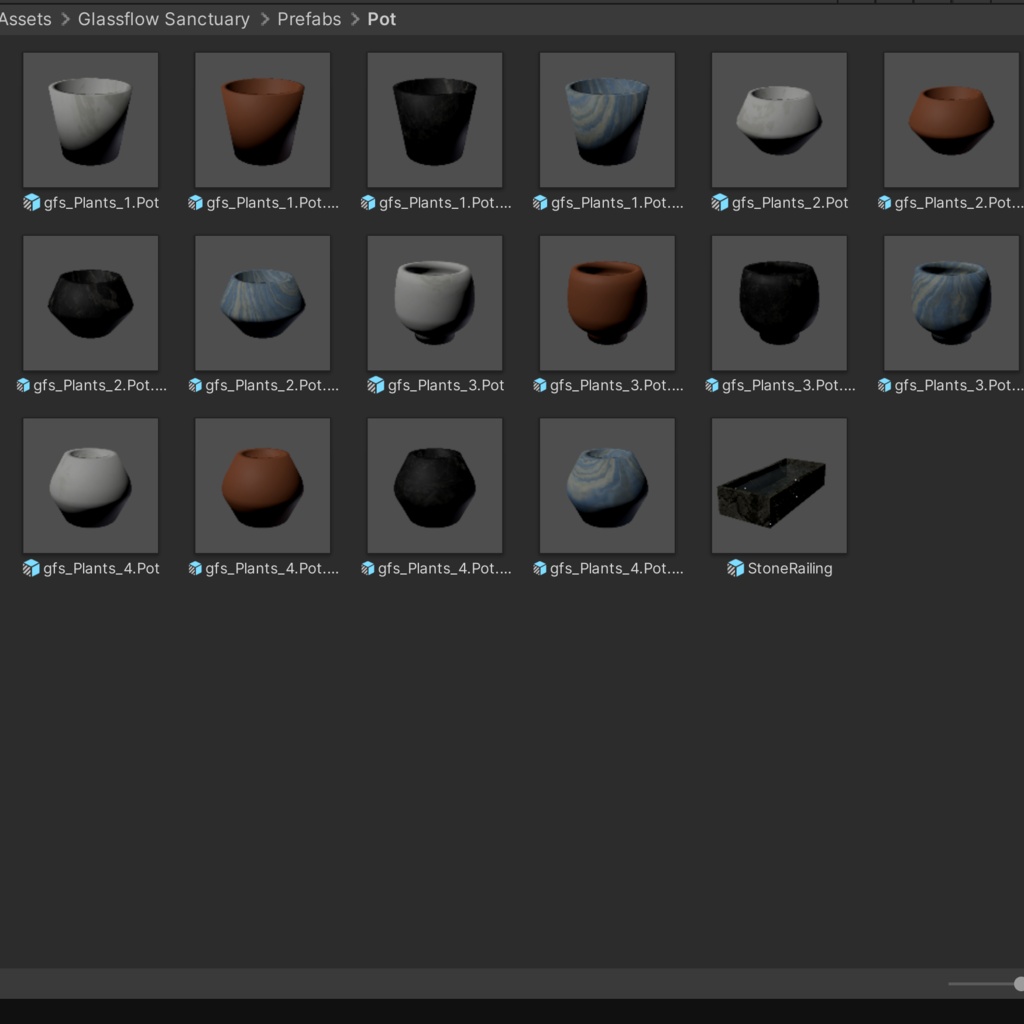Image resolution: width=1024 pixels, height=1024 pixels.
Task: Click the prefab cube icon beside gfs_Plants_4.Pot
Action: (x=31, y=568)
